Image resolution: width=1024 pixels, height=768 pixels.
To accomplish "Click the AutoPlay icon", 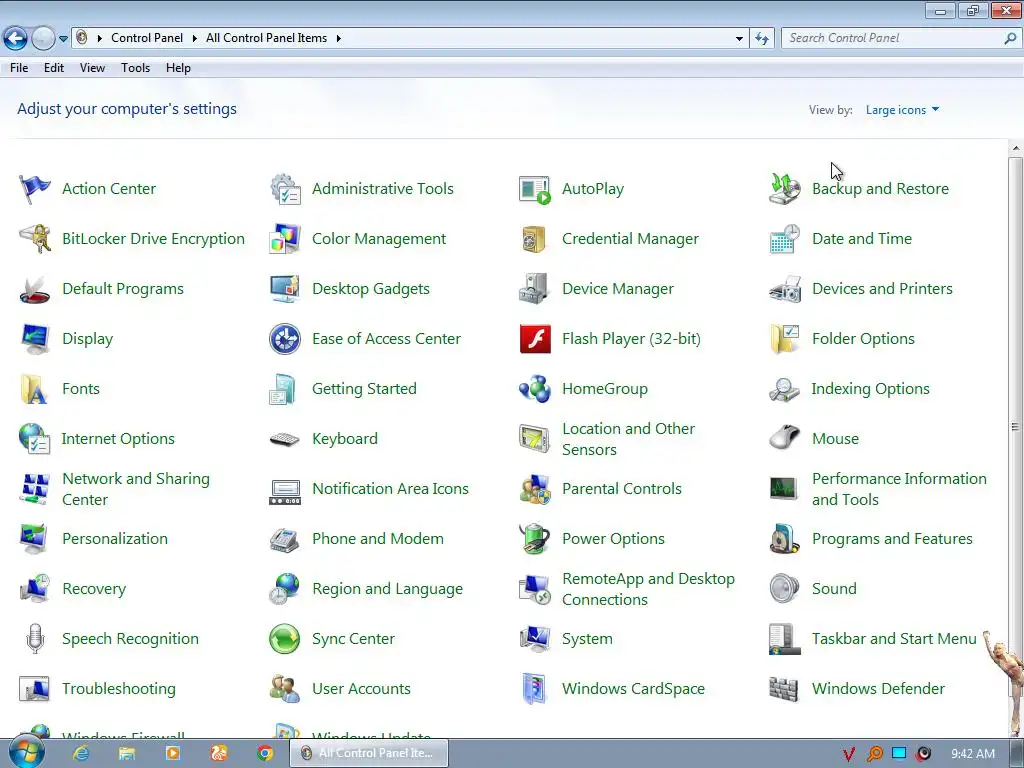I will coord(535,189).
